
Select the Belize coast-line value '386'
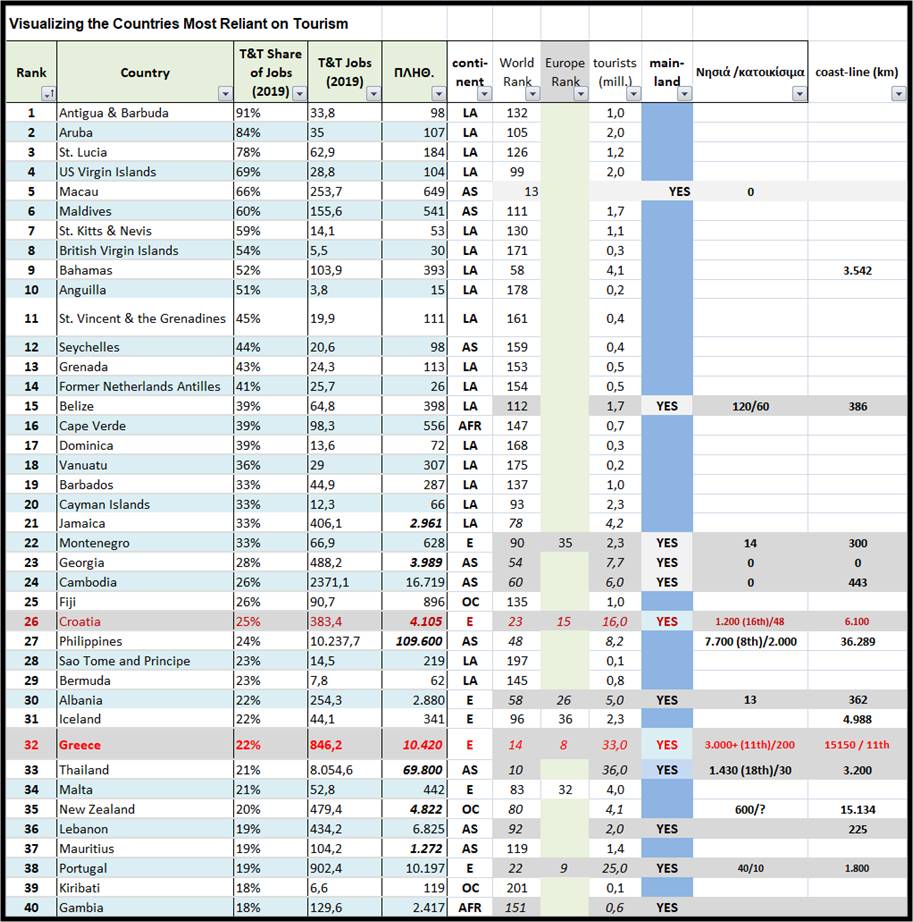857,406
